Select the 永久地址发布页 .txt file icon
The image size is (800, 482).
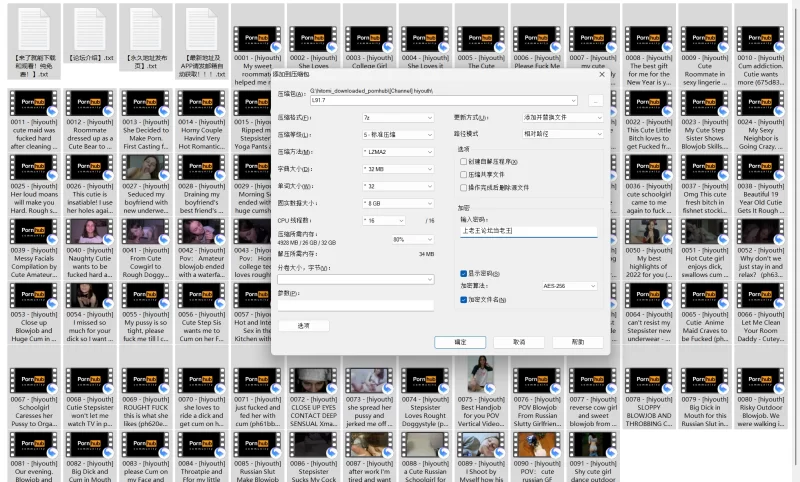click(x=147, y=31)
